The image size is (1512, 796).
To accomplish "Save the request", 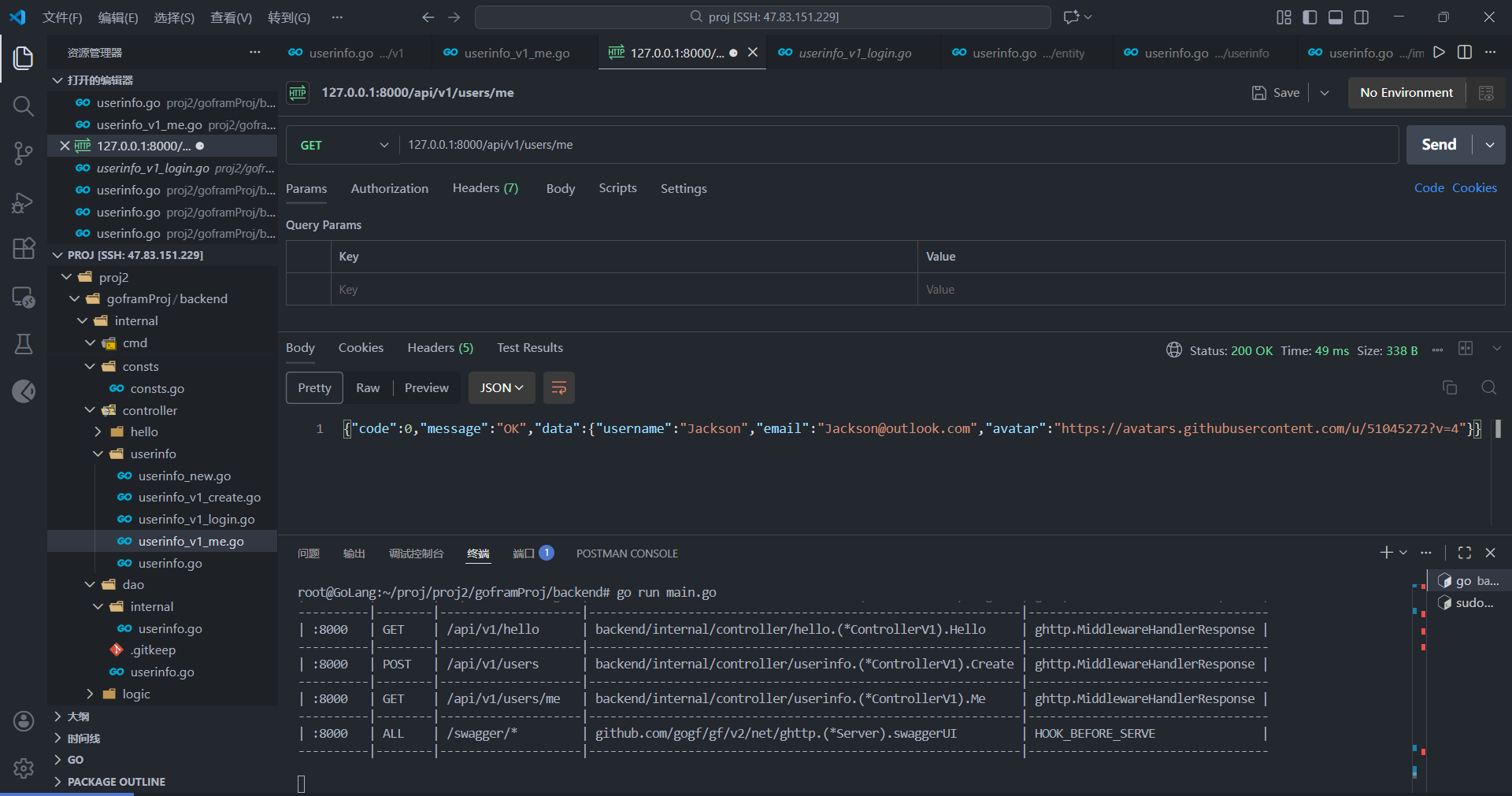I will tap(1276, 93).
